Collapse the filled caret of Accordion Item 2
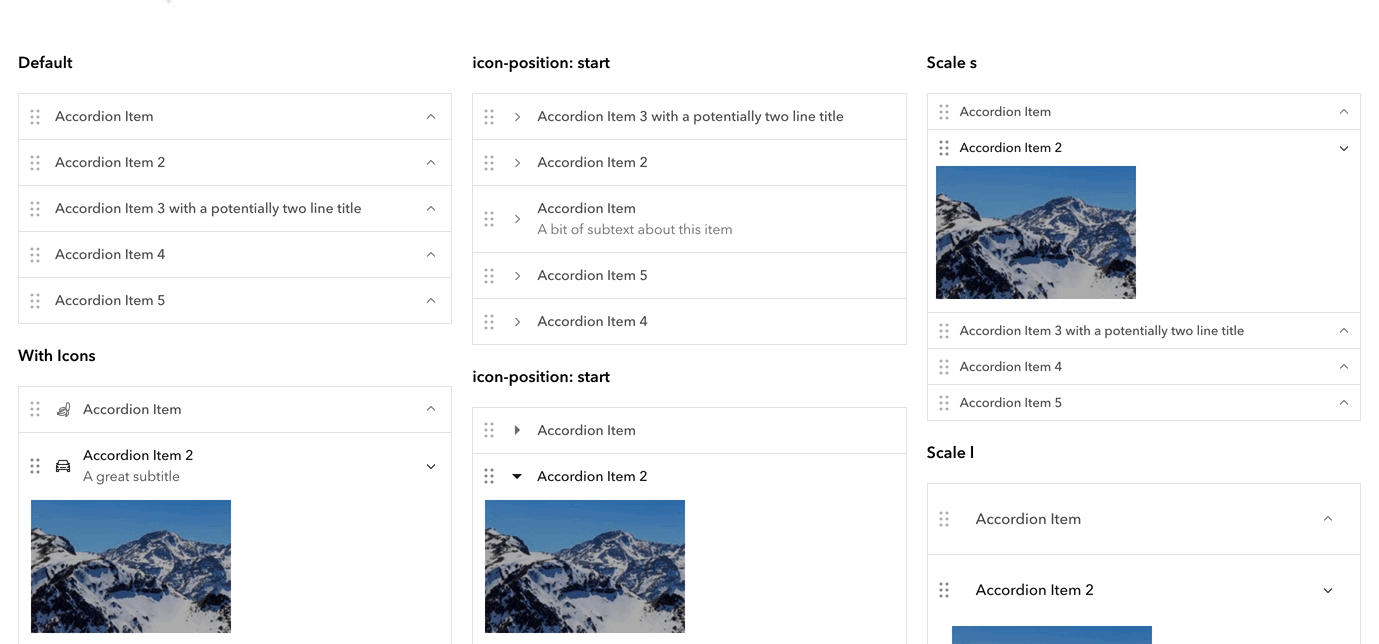This screenshot has height=644, width=1379. pyautogui.click(x=517, y=476)
